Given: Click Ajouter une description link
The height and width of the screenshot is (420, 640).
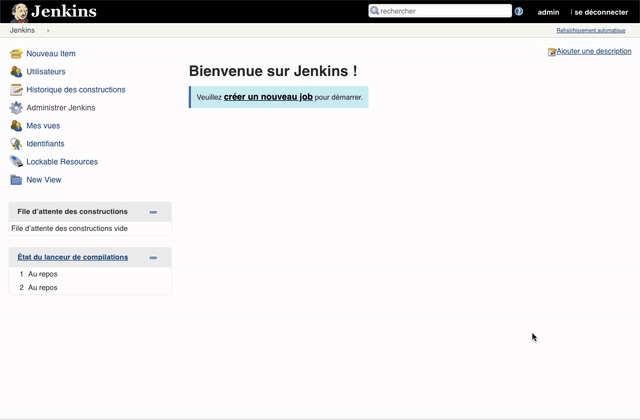Looking at the screenshot, I should point(594,51).
